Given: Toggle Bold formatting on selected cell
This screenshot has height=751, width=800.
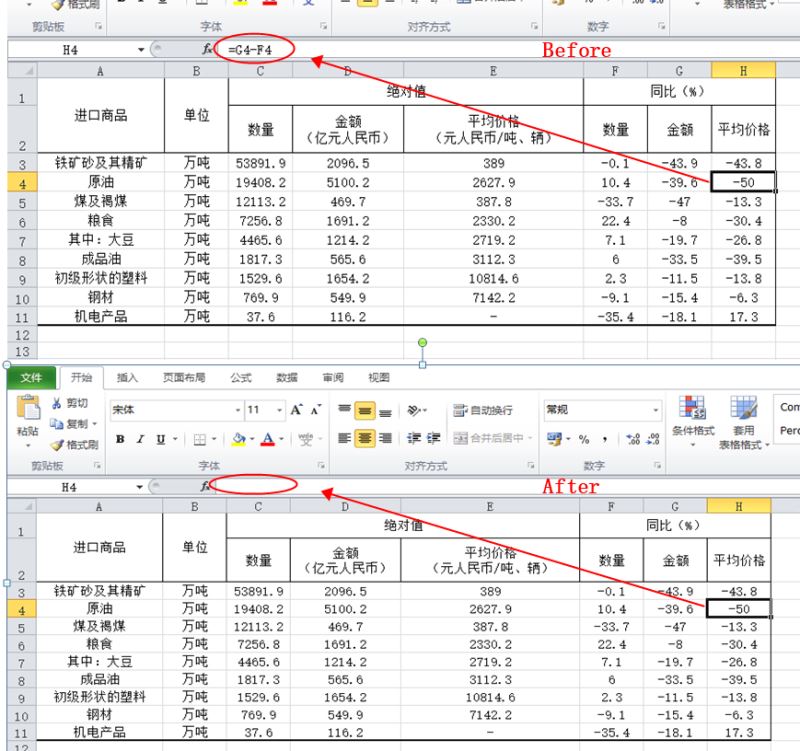Looking at the screenshot, I should (x=118, y=436).
